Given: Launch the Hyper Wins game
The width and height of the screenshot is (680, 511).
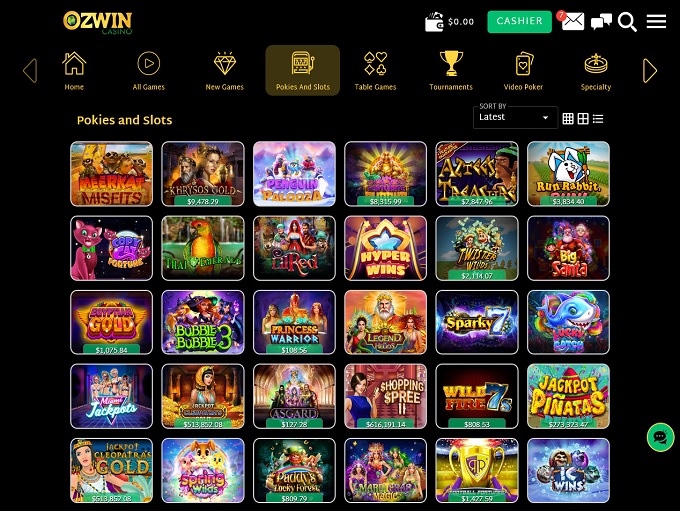Looking at the screenshot, I should coord(386,248).
